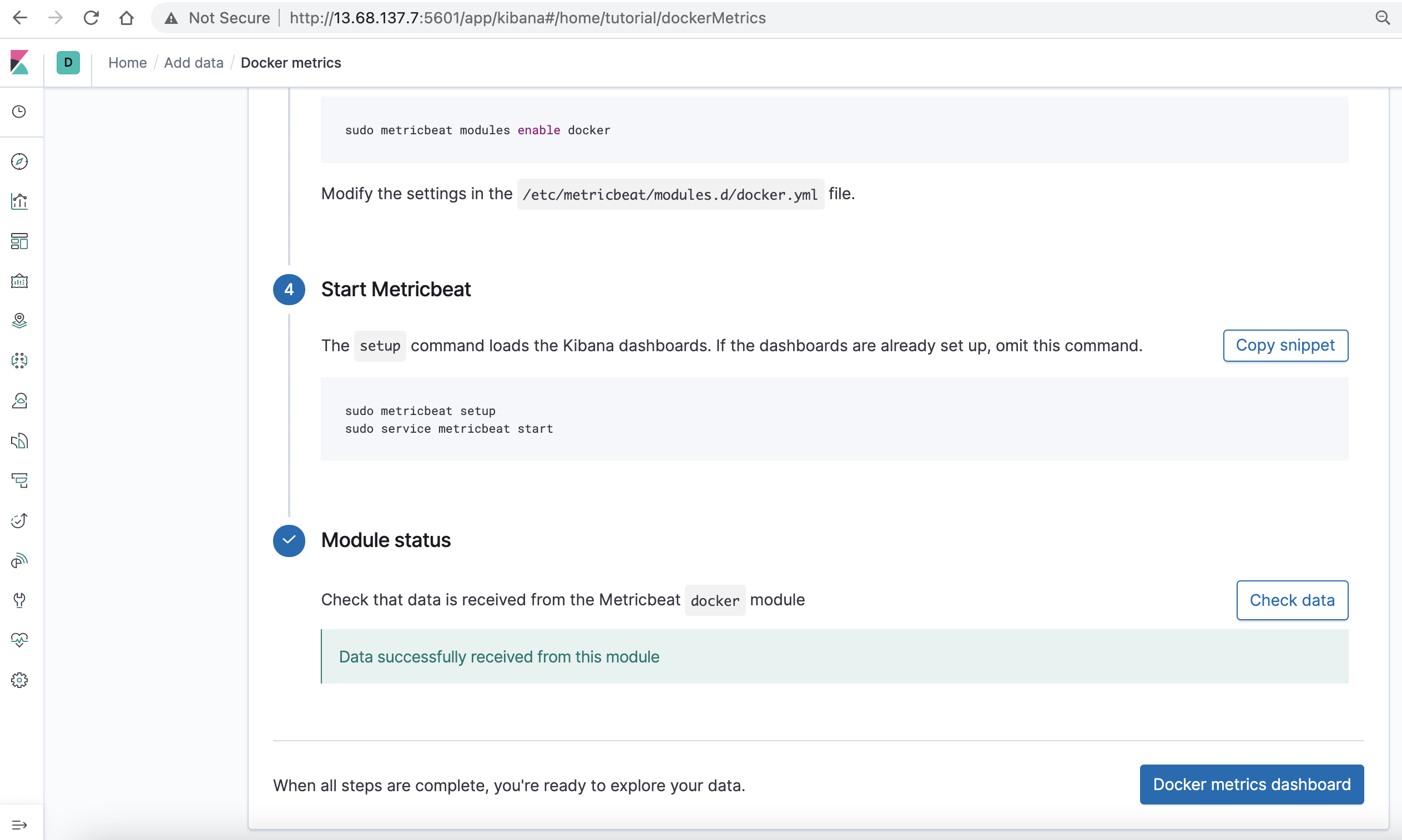Click the Kibana logo icon
This screenshot has width=1402, height=840.
pos(20,62)
